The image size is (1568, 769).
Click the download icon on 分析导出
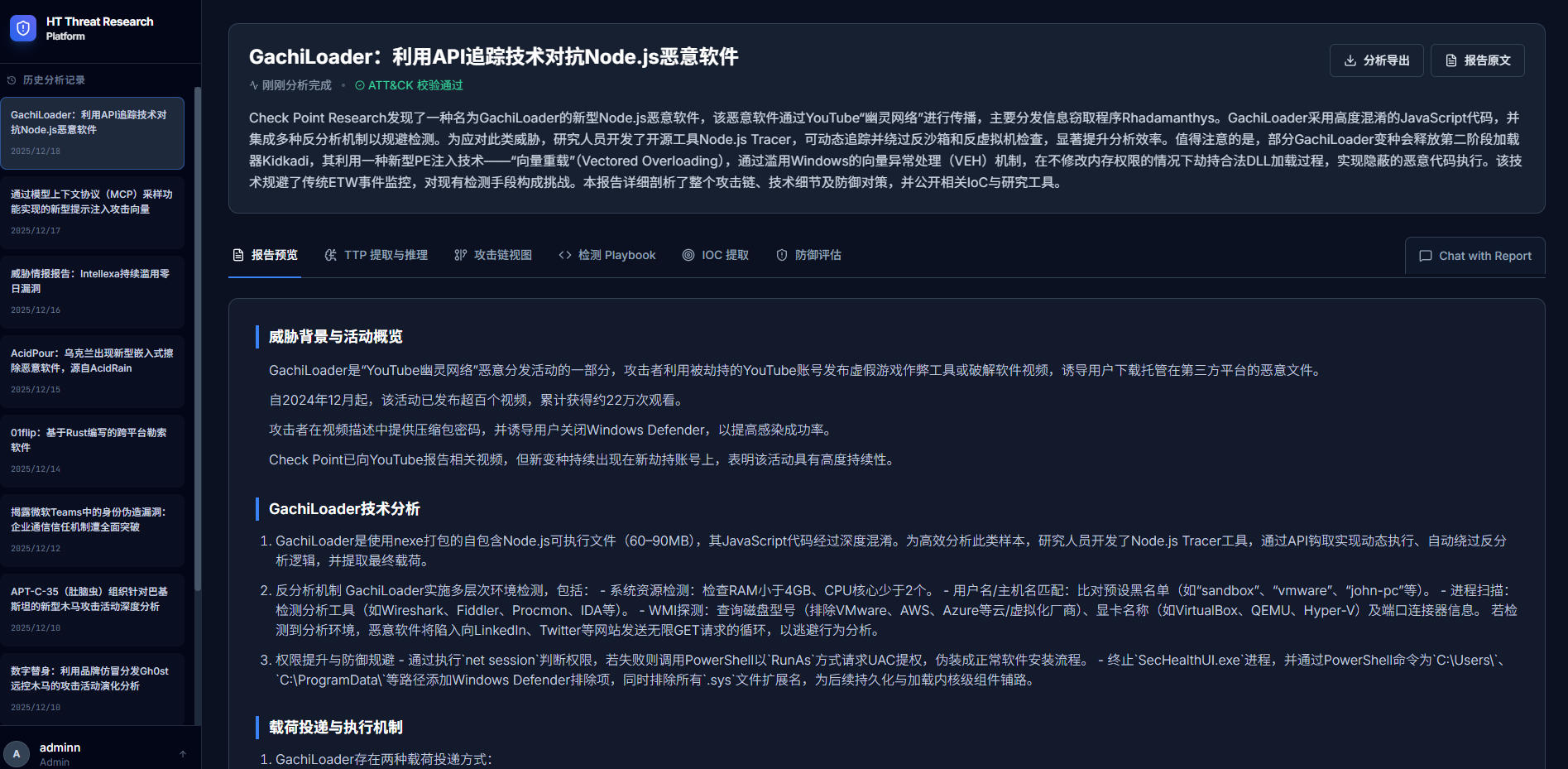(x=1350, y=60)
